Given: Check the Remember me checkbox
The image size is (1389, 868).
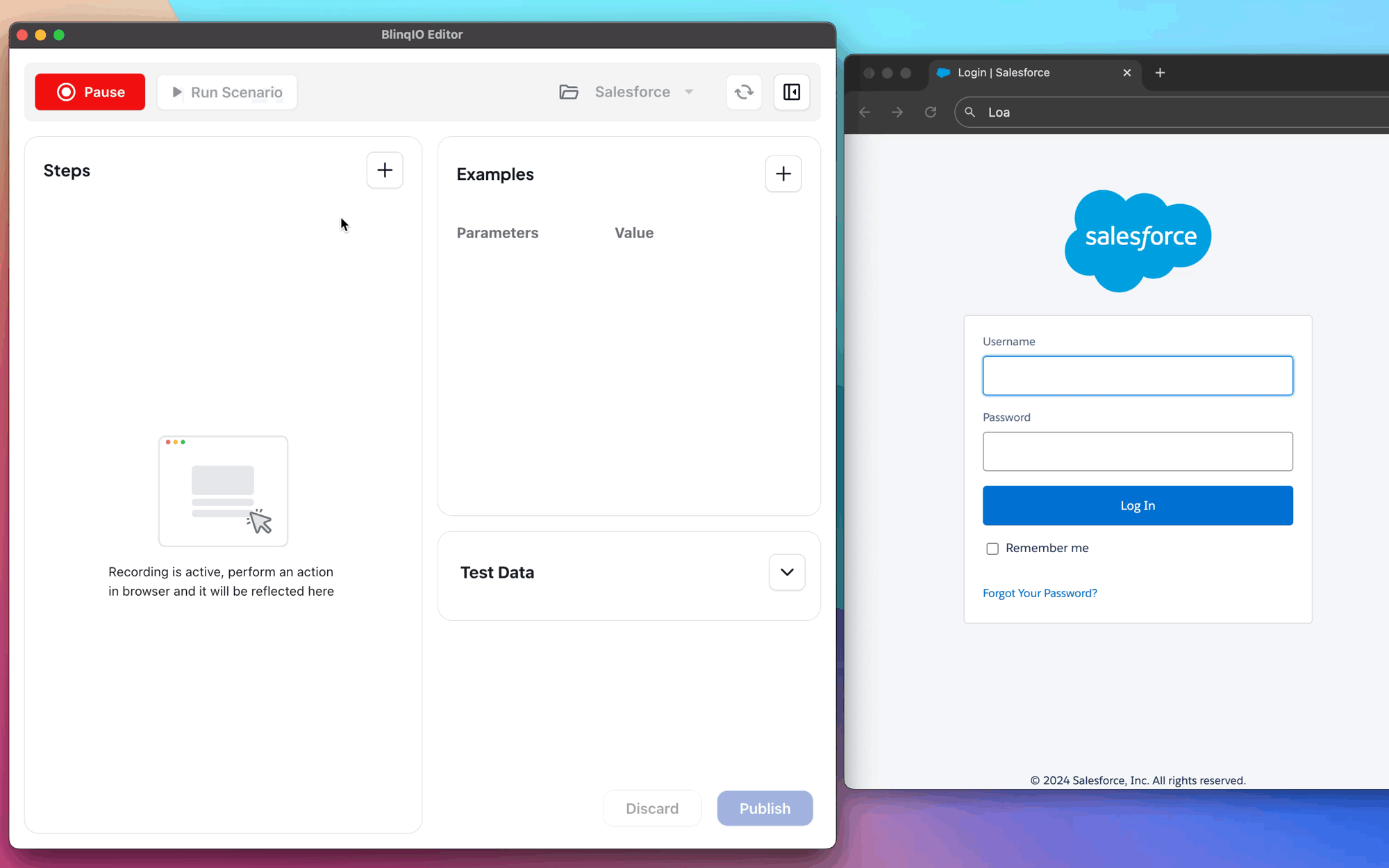Looking at the screenshot, I should [992, 549].
